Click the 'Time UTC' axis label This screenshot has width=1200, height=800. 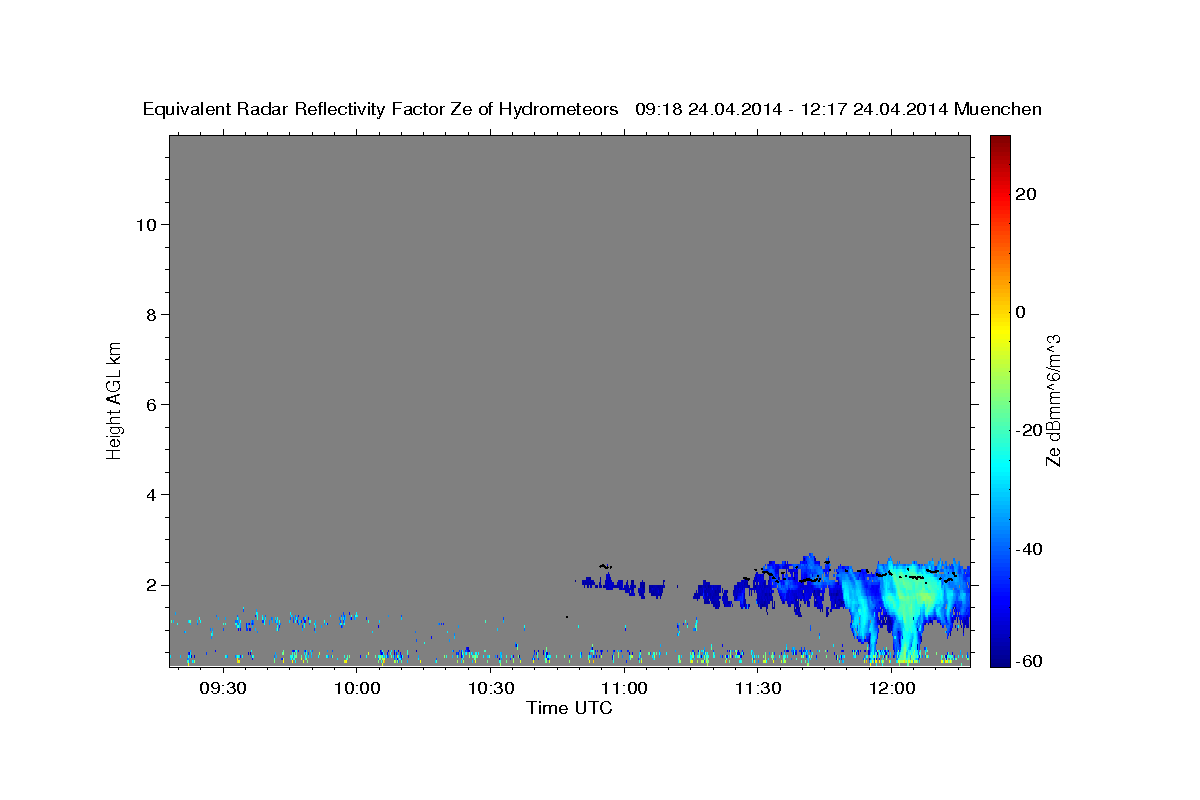(x=569, y=708)
